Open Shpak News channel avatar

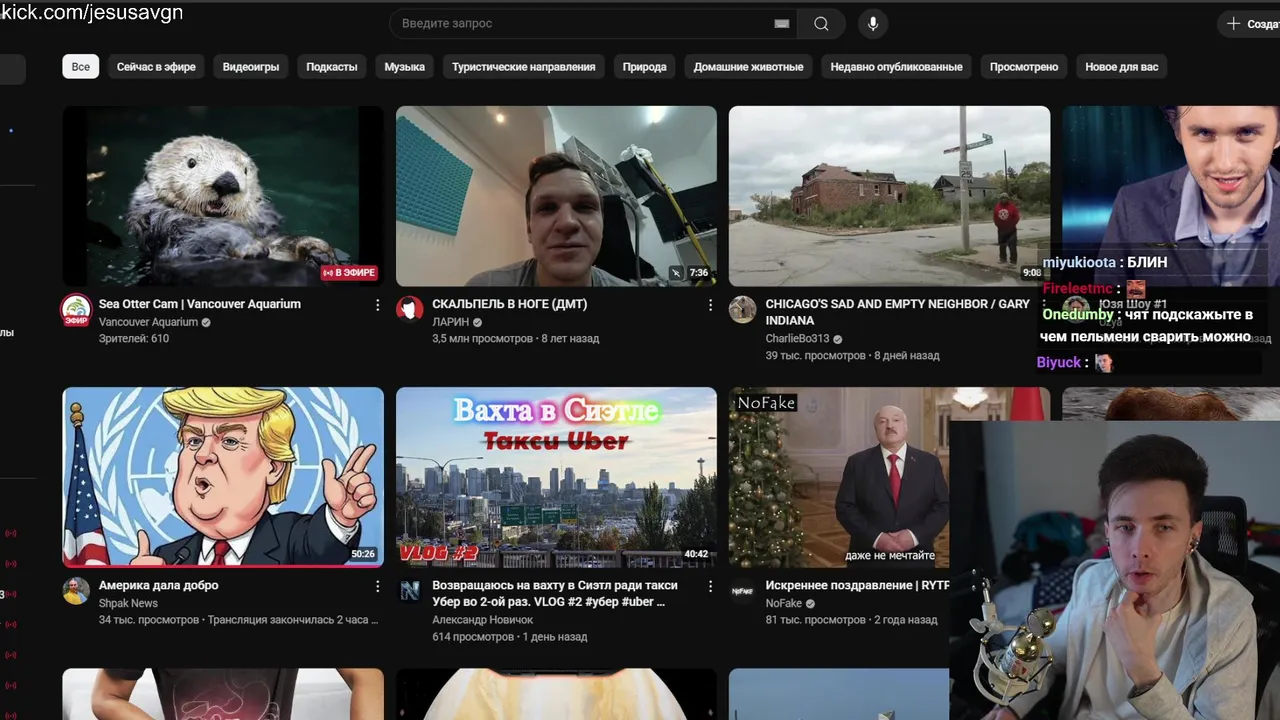coord(76,590)
